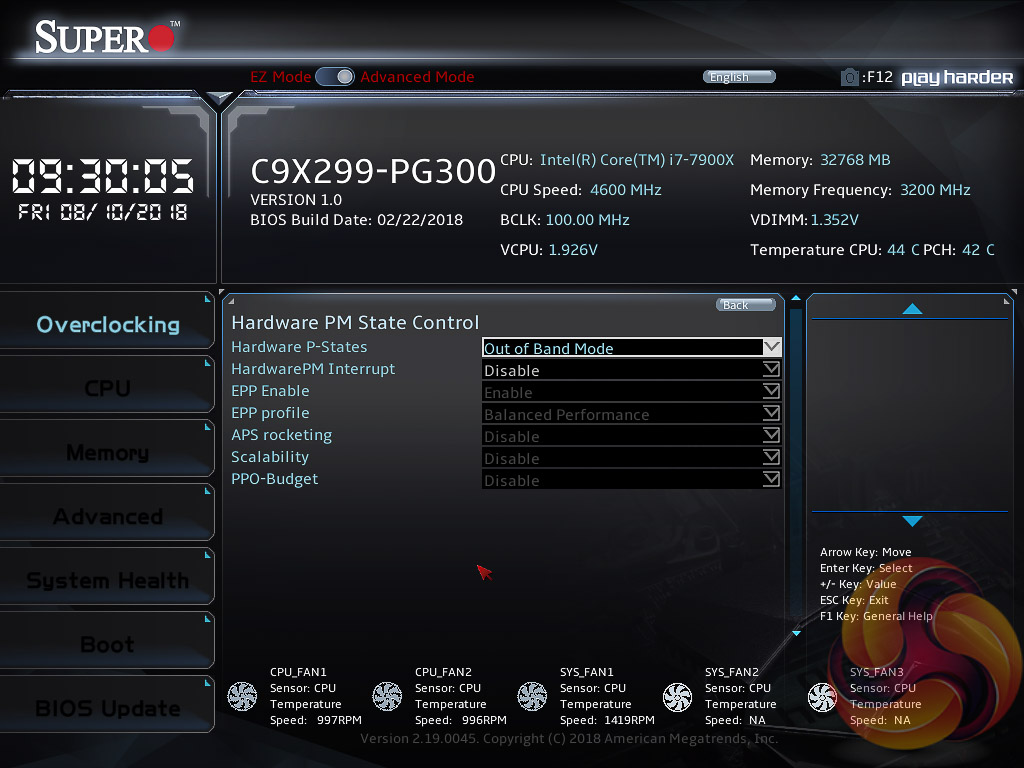Click the CPU Speed 4600 MHz value

click(626, 190)
